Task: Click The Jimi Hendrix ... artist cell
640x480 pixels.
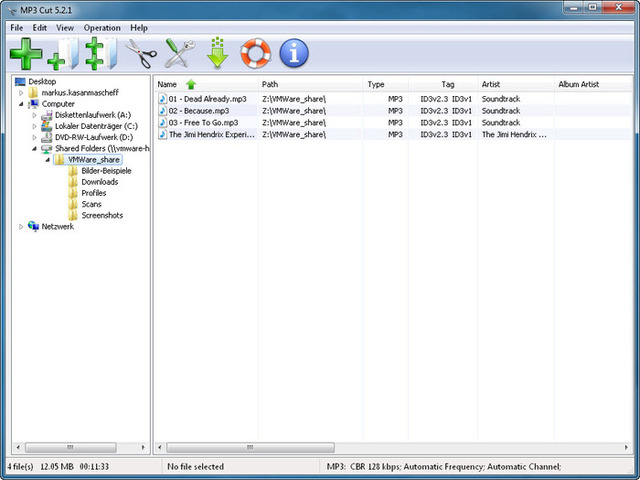Action: (x=514, y=134)
